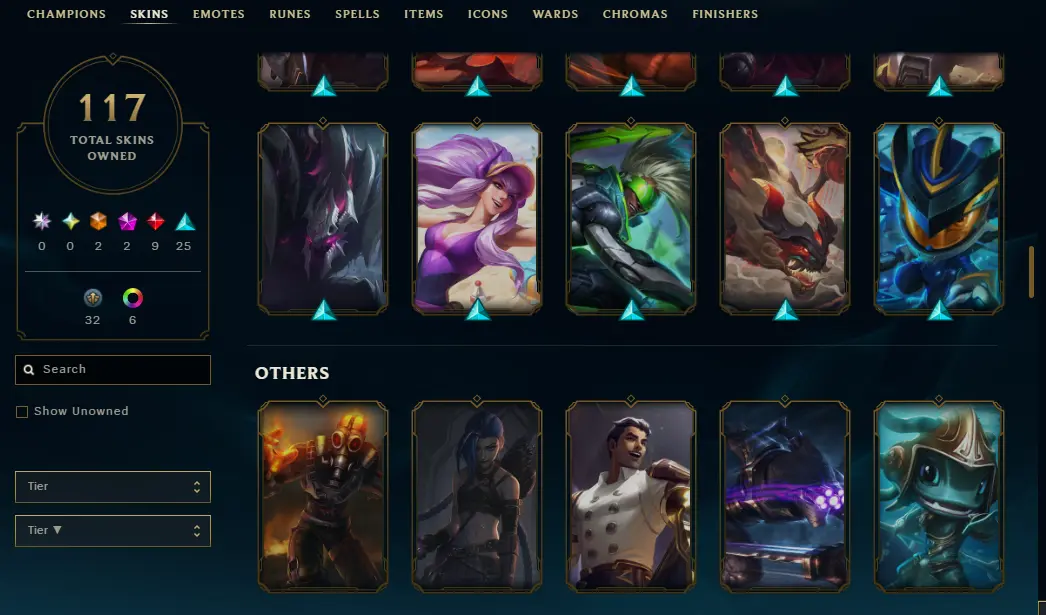Switch to the Champions tab
The width and height of the screenshot is (1046, 615).
[66, 14]
